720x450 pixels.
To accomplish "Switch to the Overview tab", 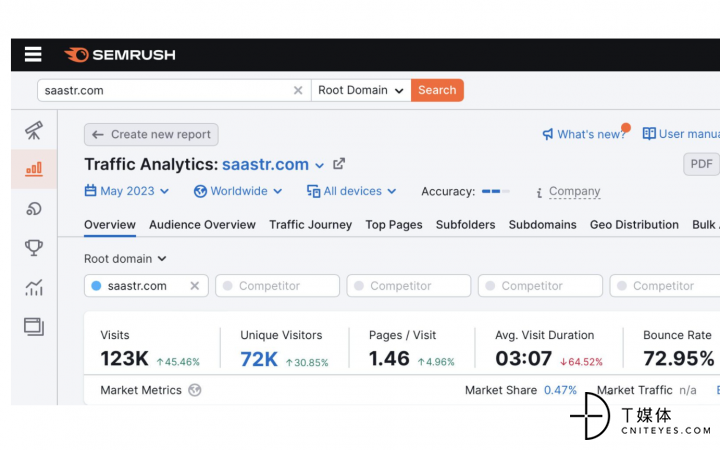I will tap(110, 225).
